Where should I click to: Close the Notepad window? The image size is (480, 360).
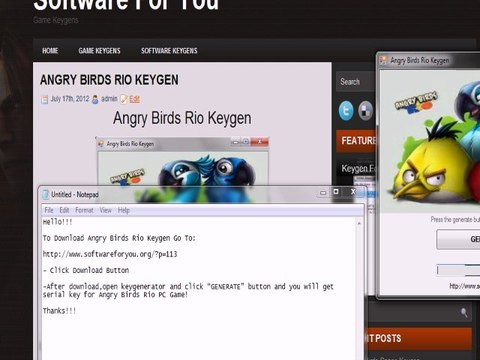pos(353,192)
